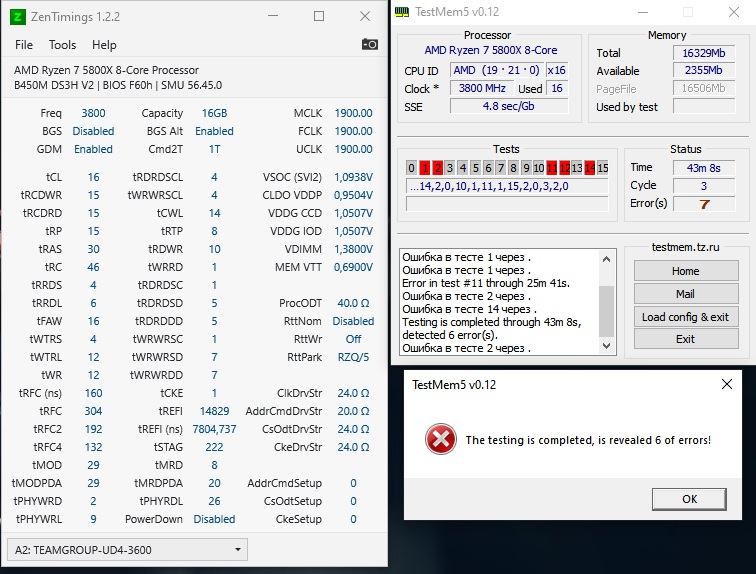756x574 pixels.
Task: Click AMD Ryzen 7 5800X 8-Core text in TestMem5
Action: (490, 50)
